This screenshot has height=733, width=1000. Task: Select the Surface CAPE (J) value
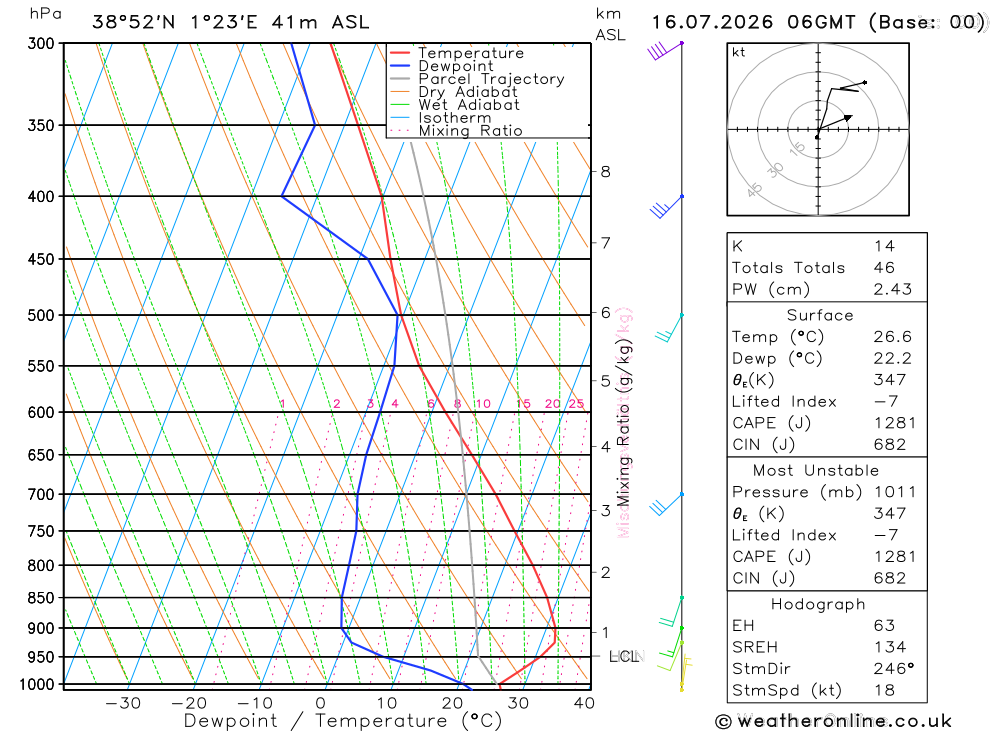coord(895,424)
